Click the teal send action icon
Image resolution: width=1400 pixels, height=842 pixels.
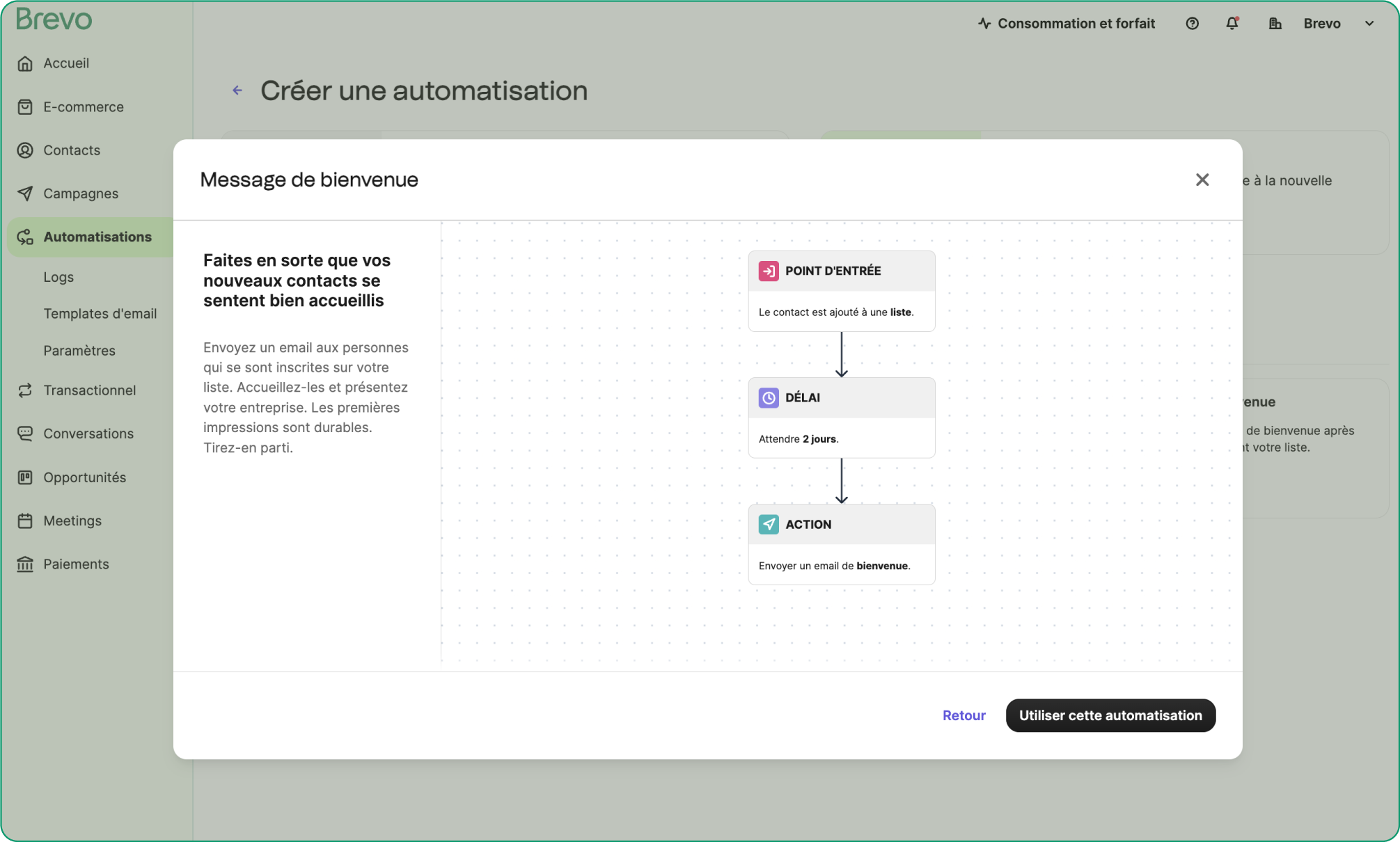click(768, 524)
